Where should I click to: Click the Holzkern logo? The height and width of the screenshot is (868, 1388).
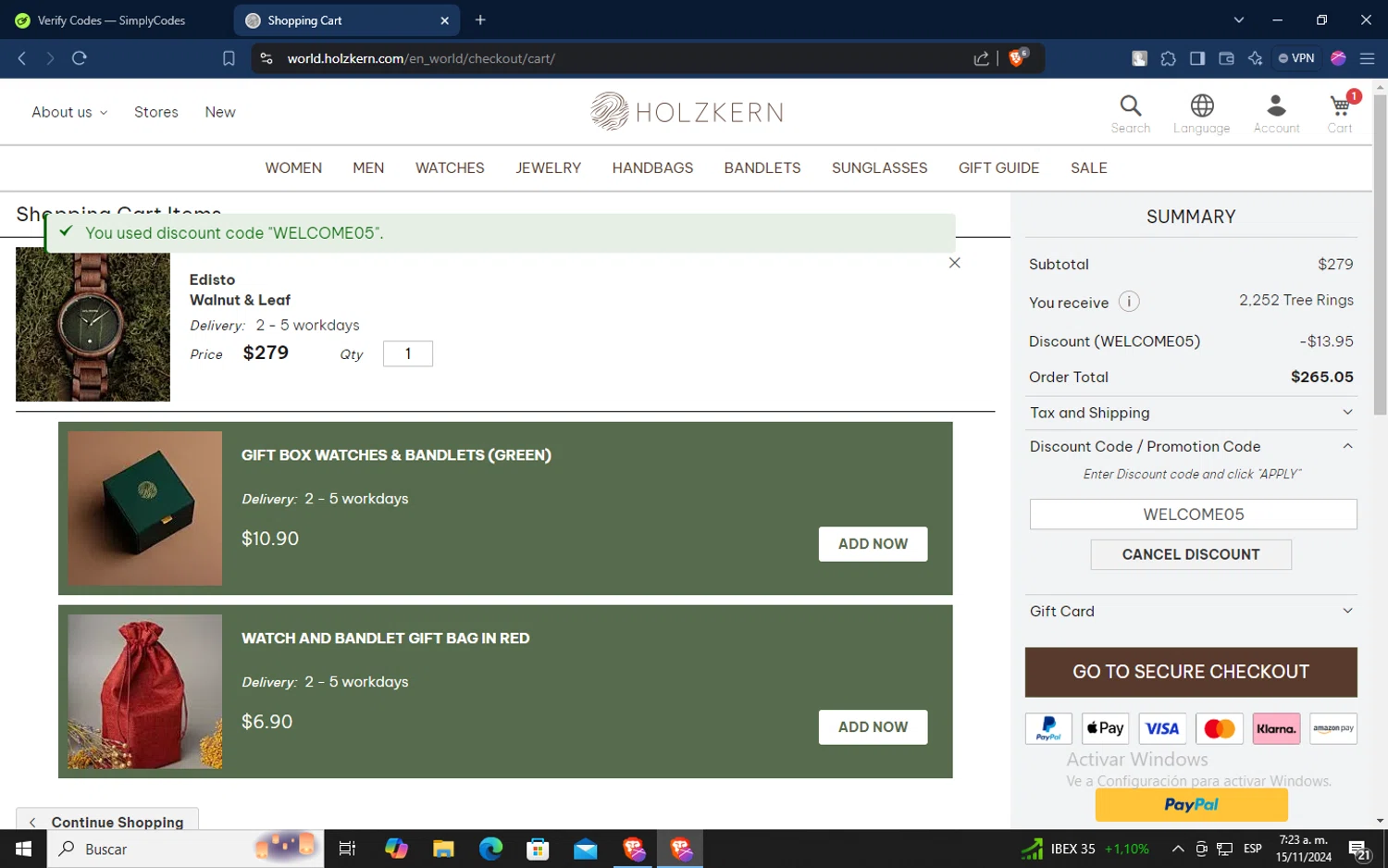[687, 112]
